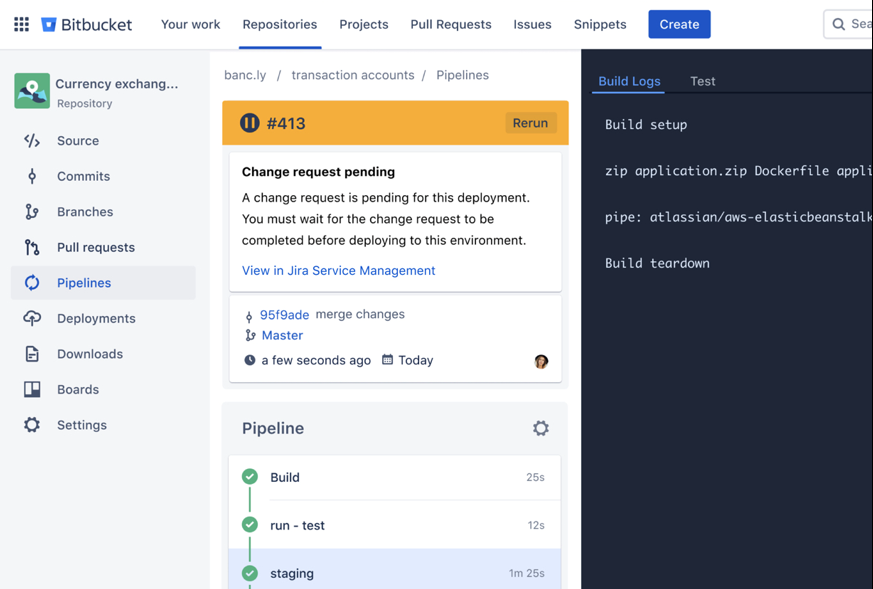Click the calendar icon beside Today
Screen dimensions: 873x589
(x=388, y=360)
